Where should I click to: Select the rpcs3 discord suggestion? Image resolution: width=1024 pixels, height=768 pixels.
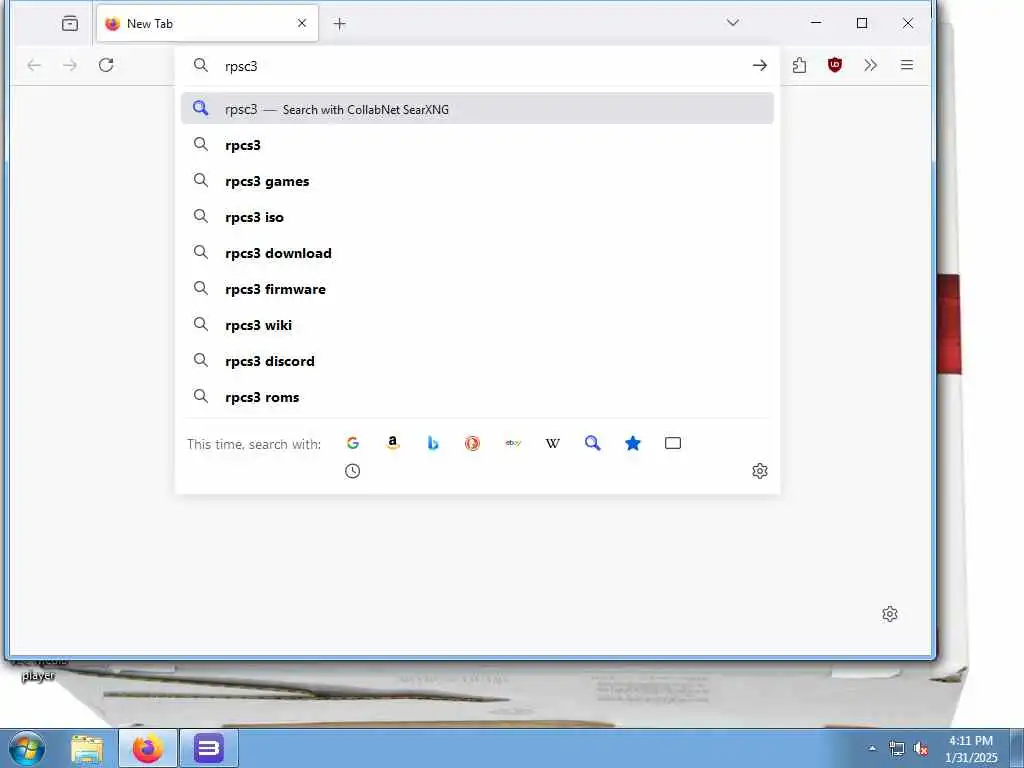(477, 360)
